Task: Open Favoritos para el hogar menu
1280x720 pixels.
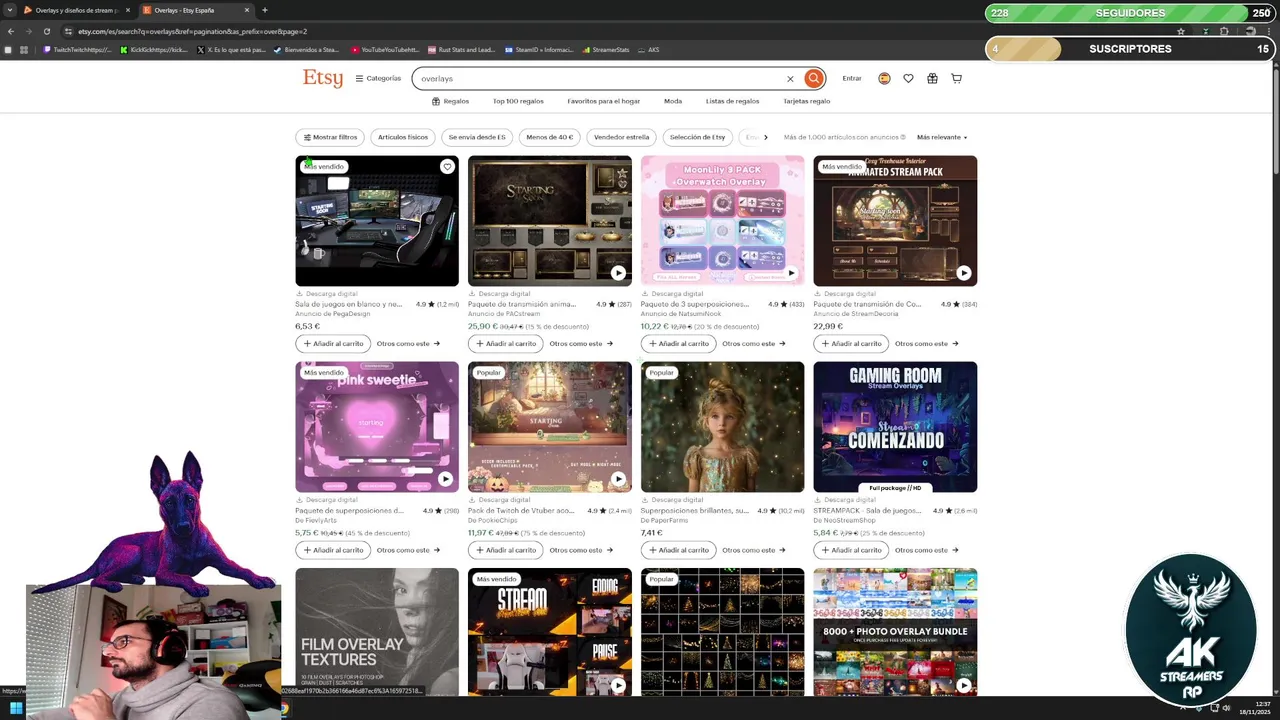Action: (x=603, y=101)
